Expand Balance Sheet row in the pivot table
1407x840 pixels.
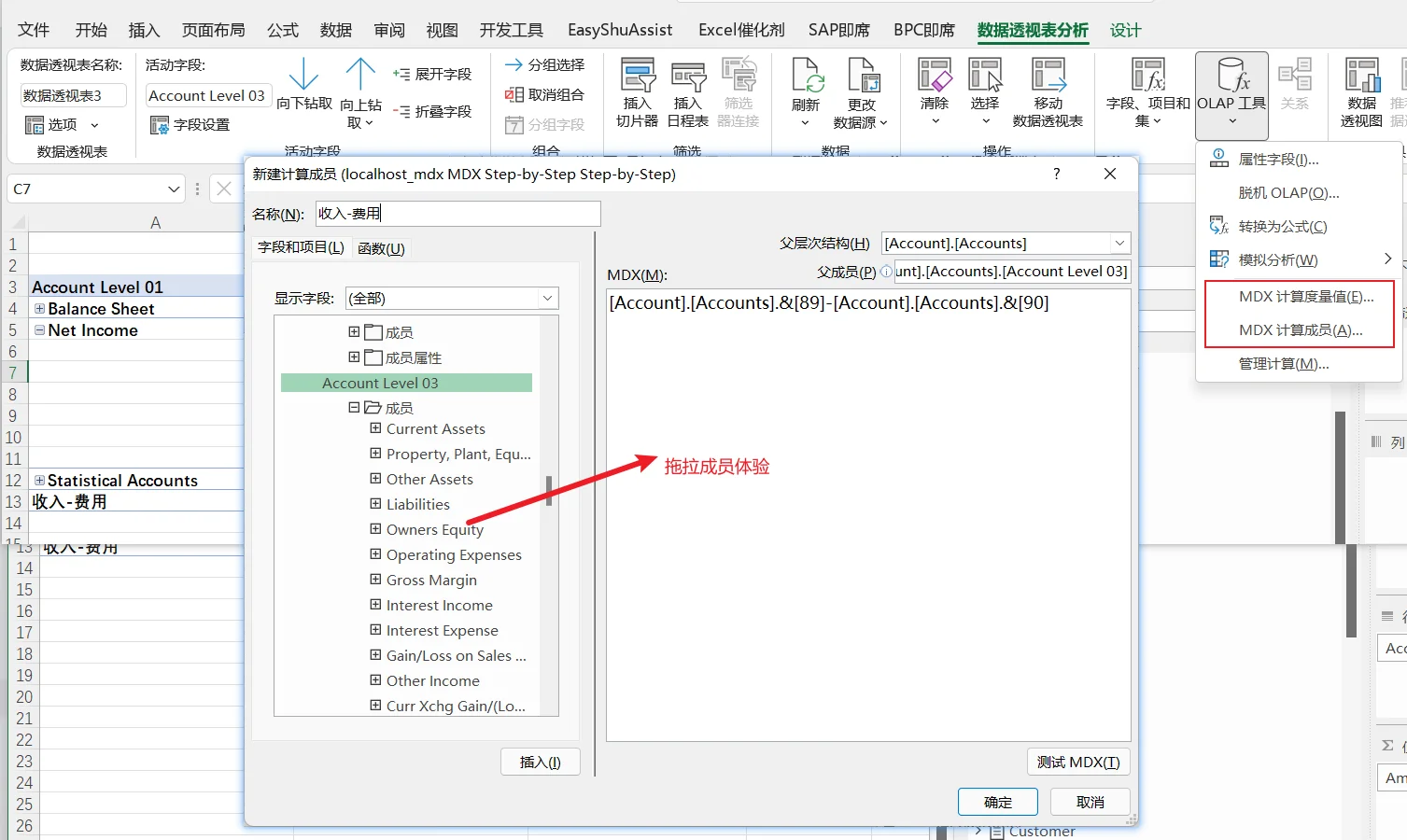coord(40,308)
